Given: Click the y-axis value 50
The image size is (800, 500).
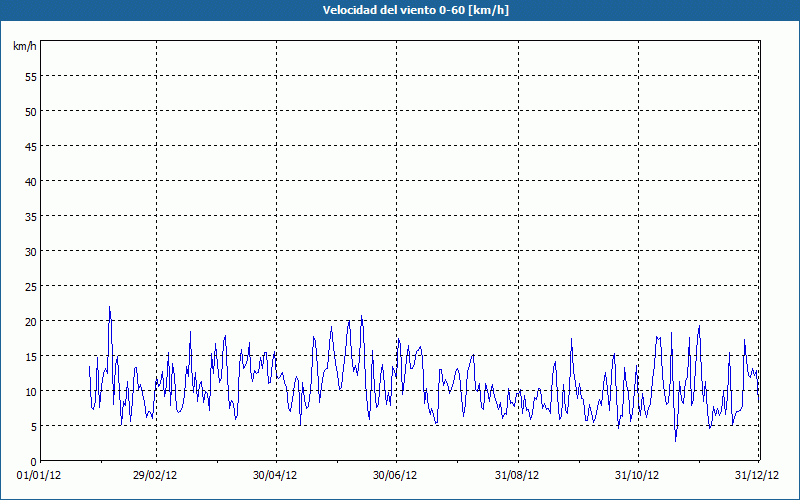Looking at the screenshot, I should click(31, 112).
